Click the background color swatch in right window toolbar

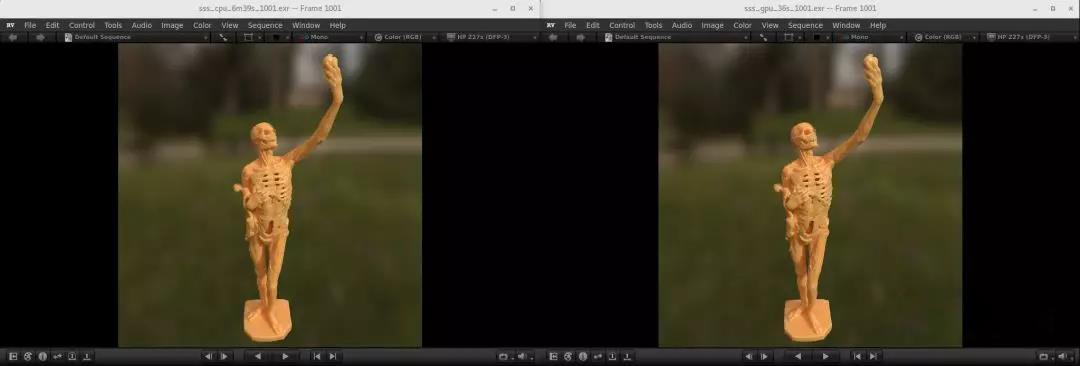[x=818, y=37]
